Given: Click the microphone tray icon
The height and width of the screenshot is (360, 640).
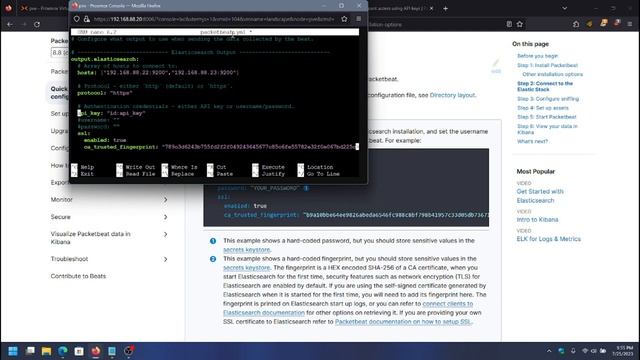Looking at the screenshot, I should (x=573, y=351).
